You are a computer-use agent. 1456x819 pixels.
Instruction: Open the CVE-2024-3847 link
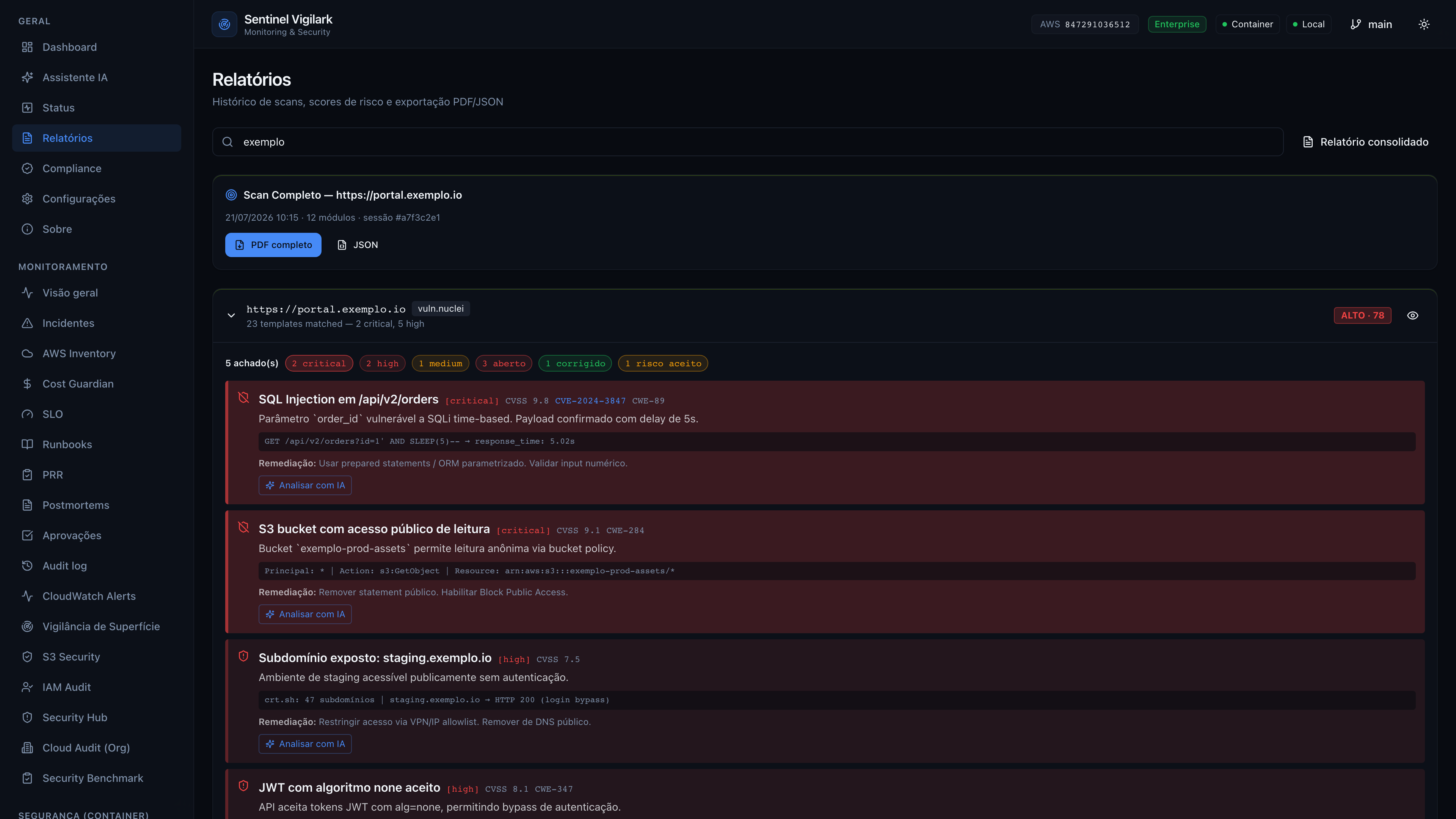pos(590,401)
